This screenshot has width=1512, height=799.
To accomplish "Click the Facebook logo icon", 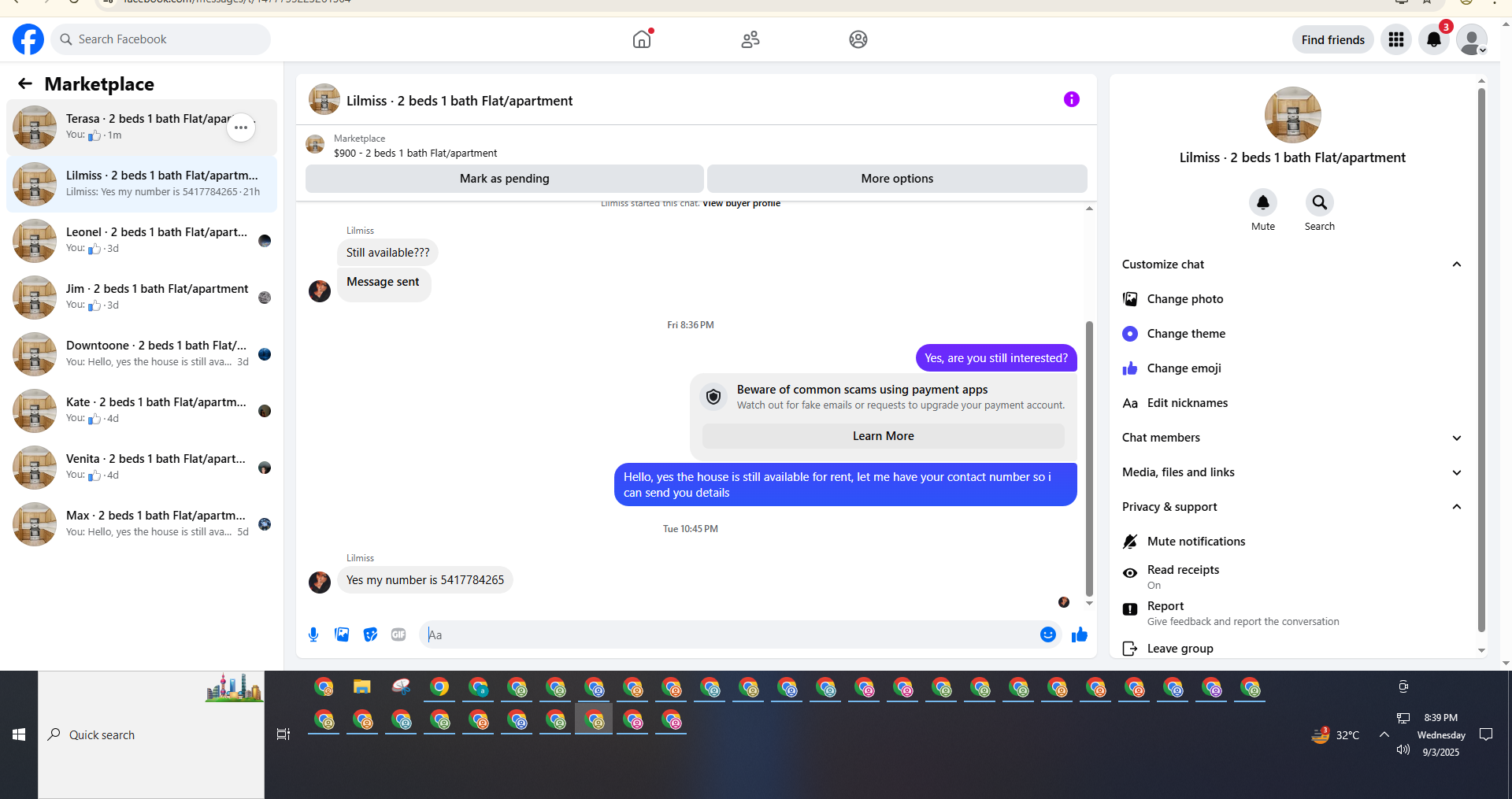I will coord(28,39).
